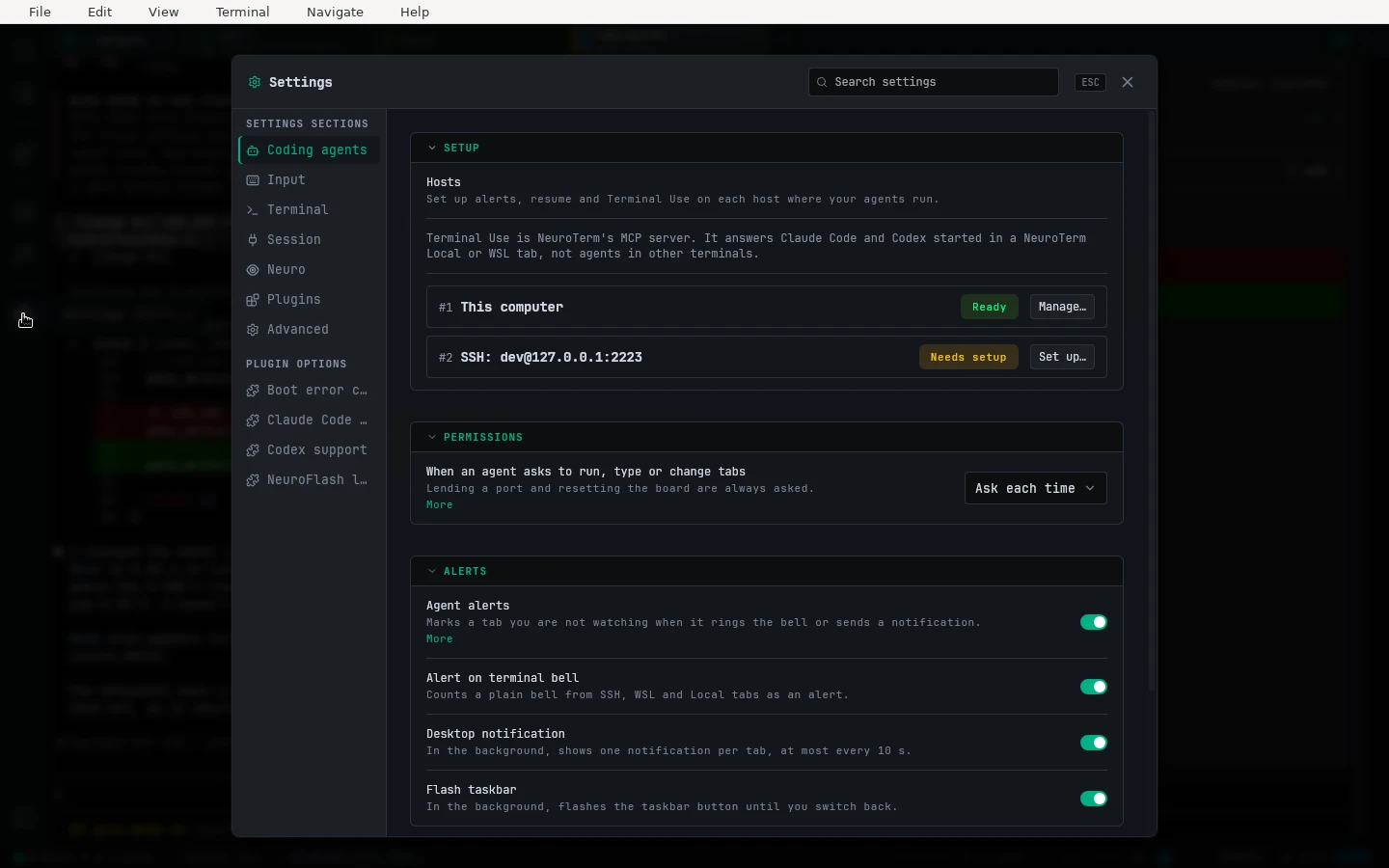Screen dimensions: 1389x868
Task: Click the search magnifier icon in settings
Action: [x=822, y=82]
